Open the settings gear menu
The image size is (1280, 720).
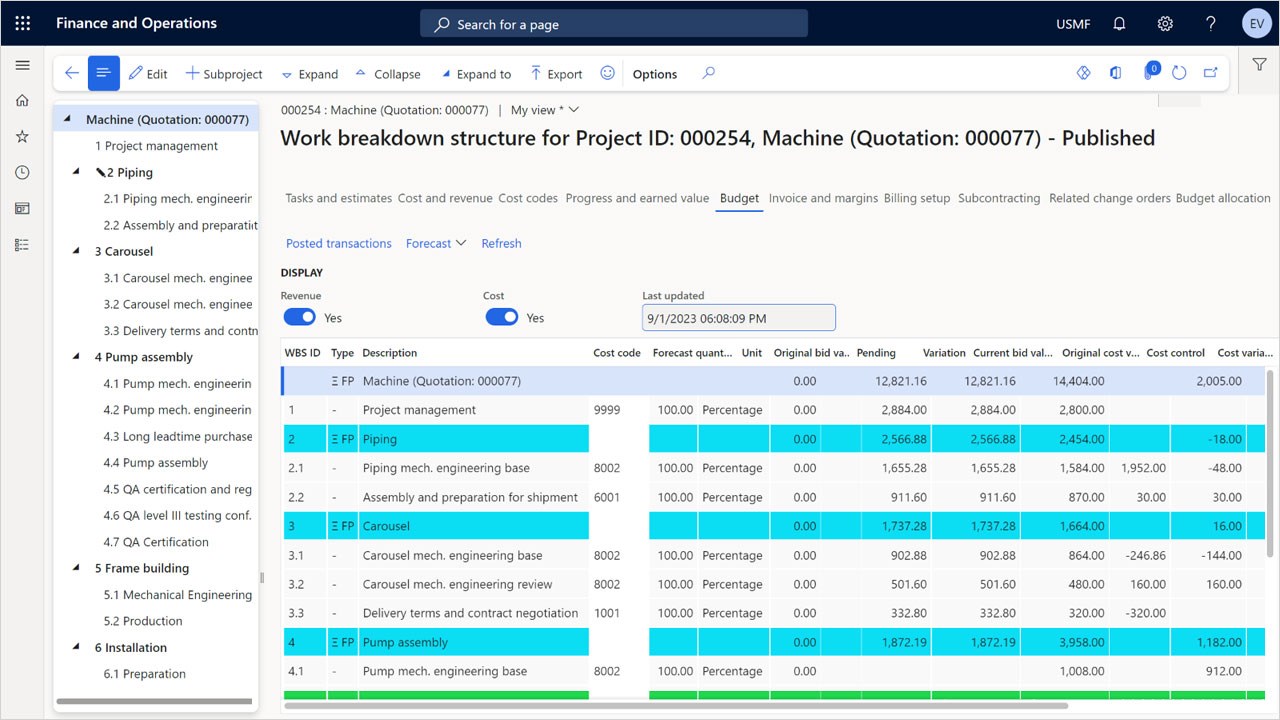(1165, 23)
